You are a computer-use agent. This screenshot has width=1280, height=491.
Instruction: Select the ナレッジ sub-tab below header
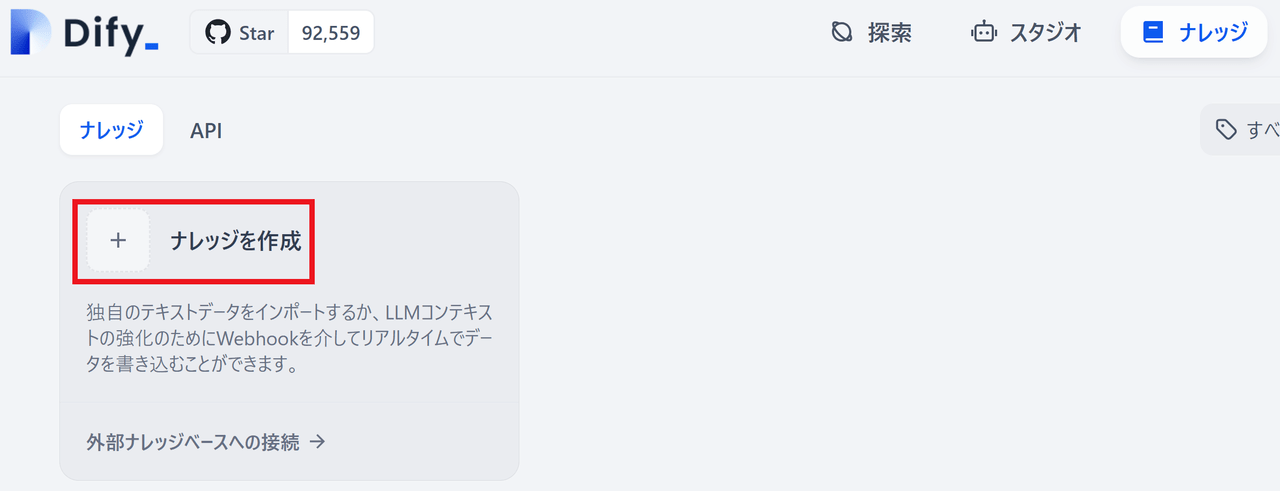(x=111, y=130)
